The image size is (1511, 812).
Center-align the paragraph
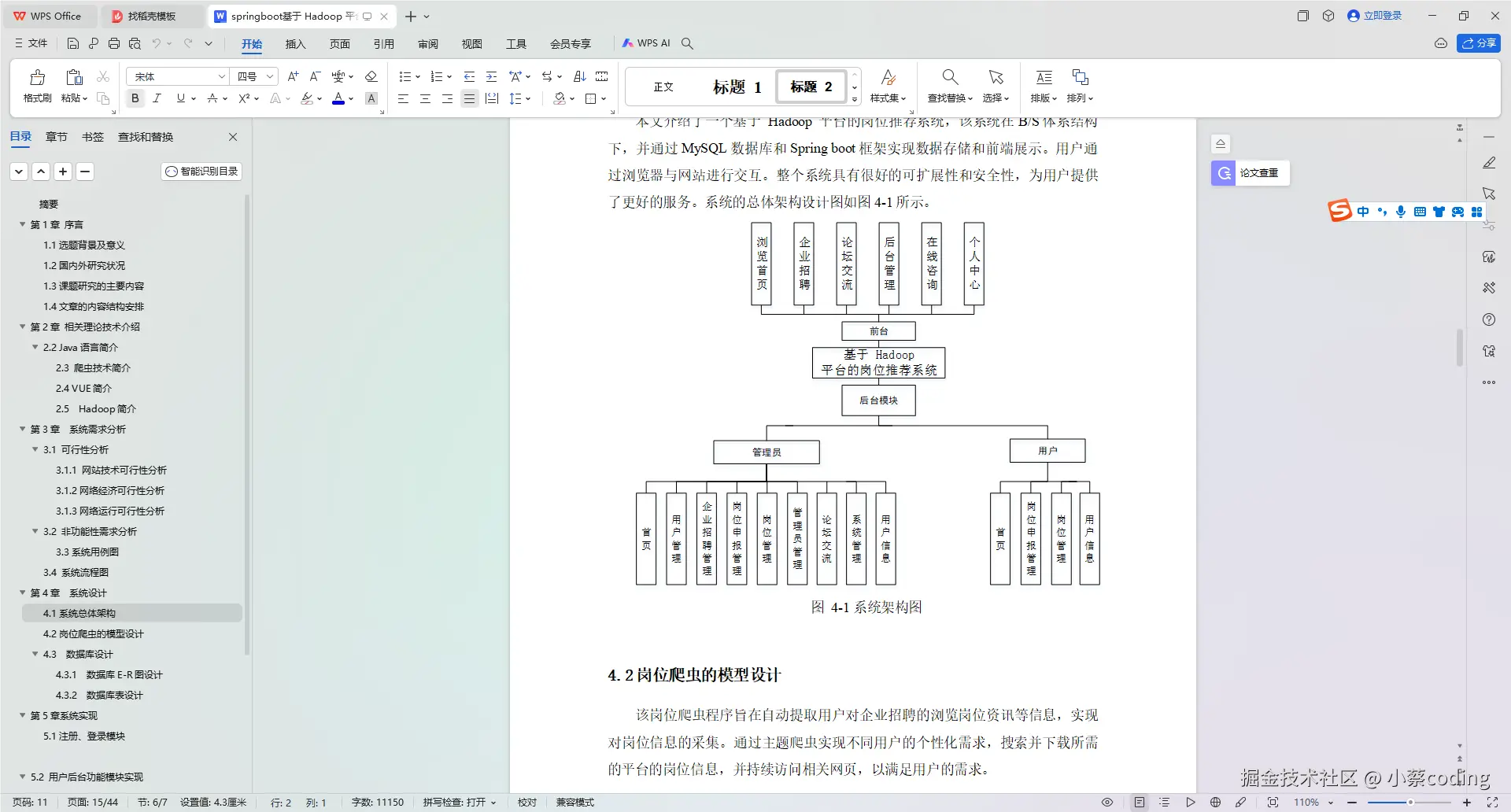[425, 98]
